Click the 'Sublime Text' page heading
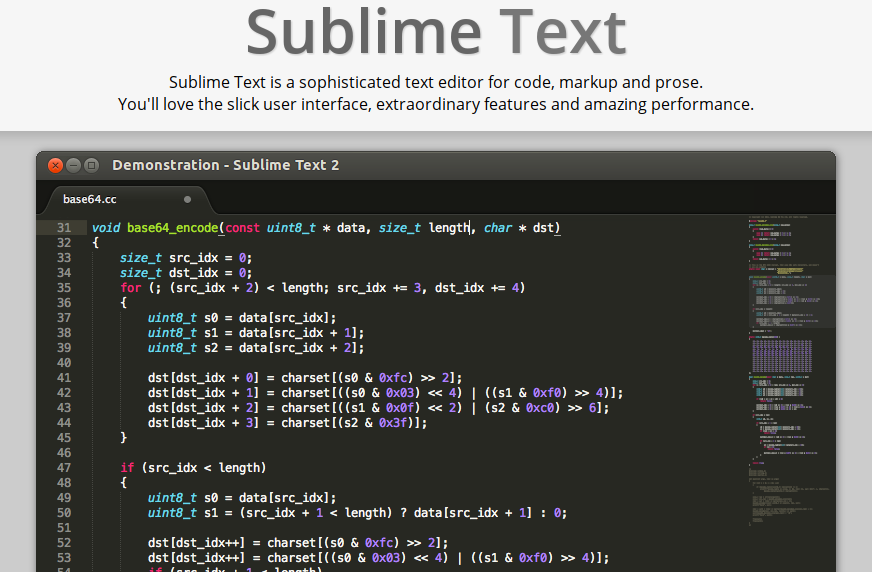This screenshot has width=872, height=572. (x=436, y=32)
